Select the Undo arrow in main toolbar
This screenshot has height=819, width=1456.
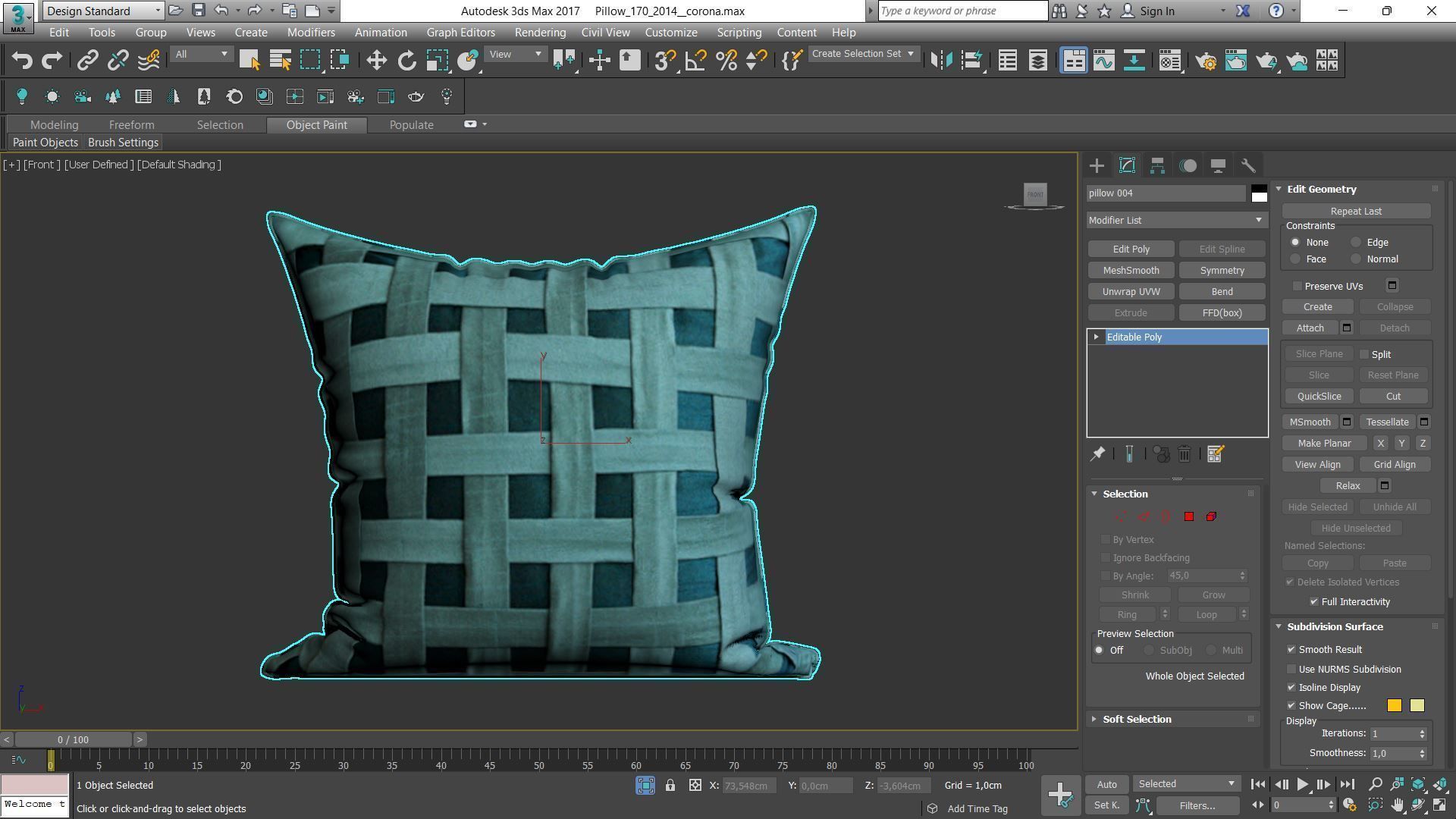point(22,61)
